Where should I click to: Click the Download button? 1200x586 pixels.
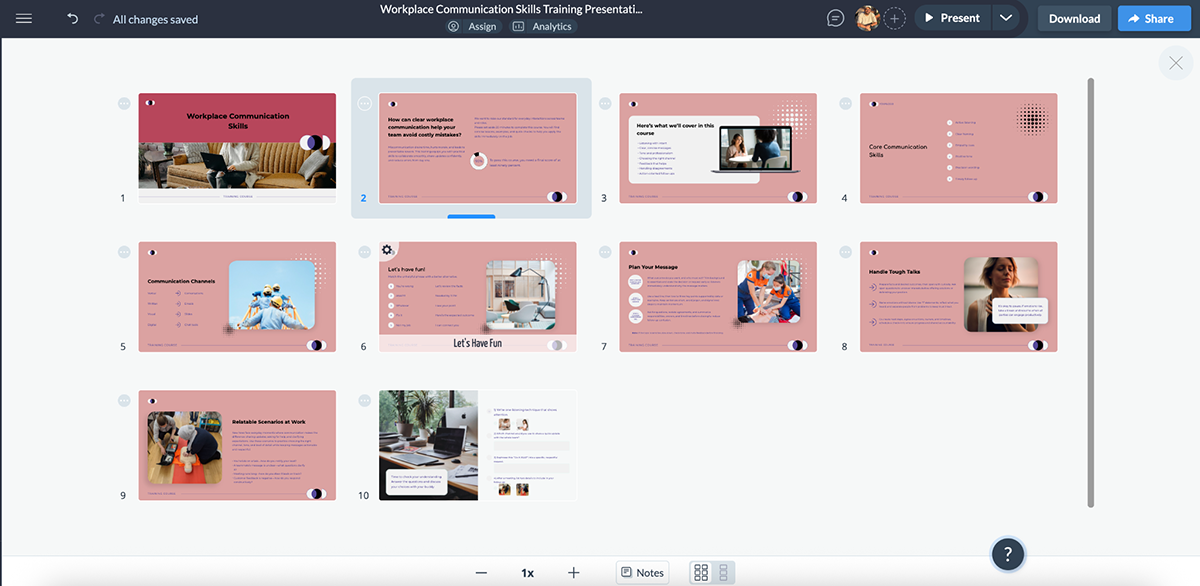1073,18
